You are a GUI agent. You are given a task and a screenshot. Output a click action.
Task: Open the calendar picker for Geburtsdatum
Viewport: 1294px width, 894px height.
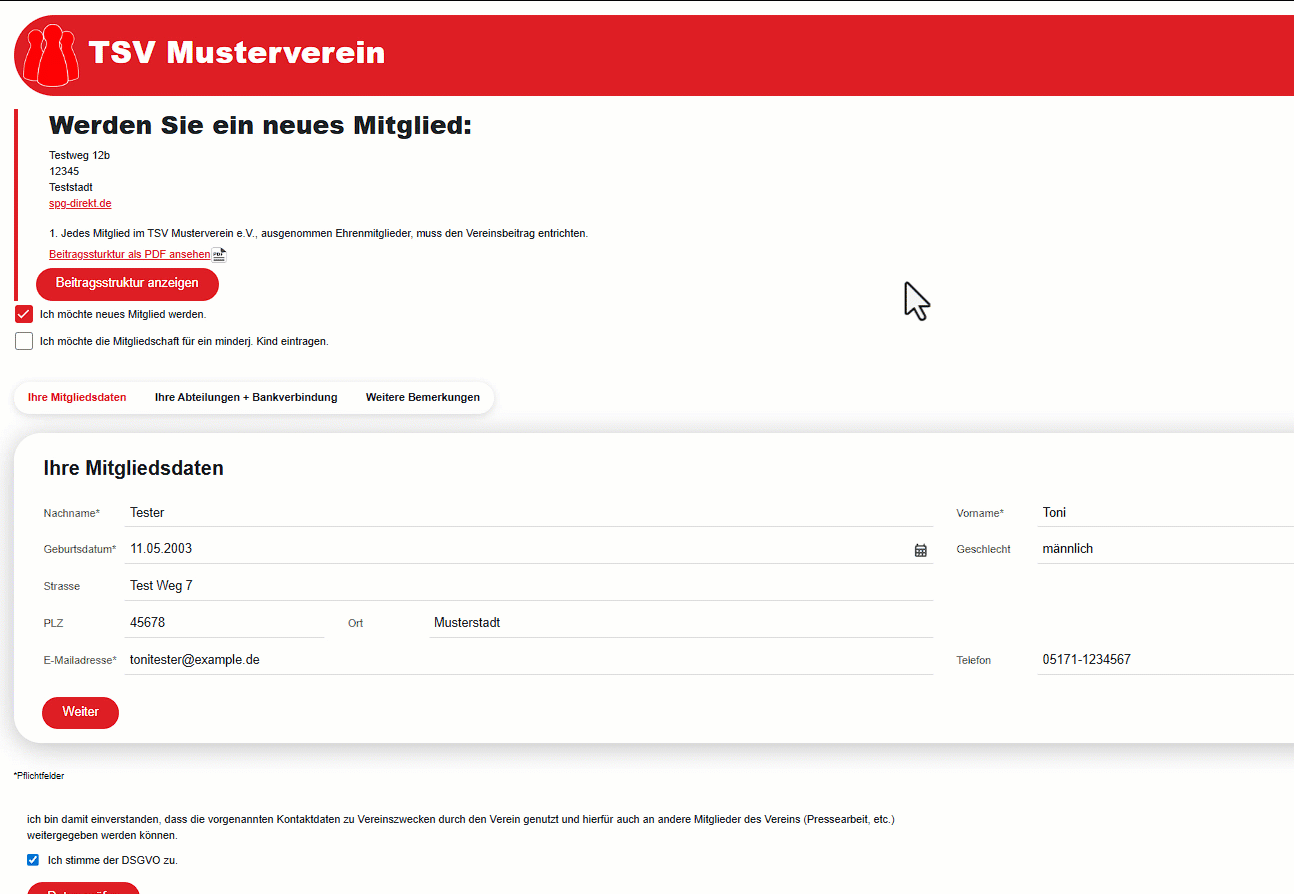click(x=920, y=550)
